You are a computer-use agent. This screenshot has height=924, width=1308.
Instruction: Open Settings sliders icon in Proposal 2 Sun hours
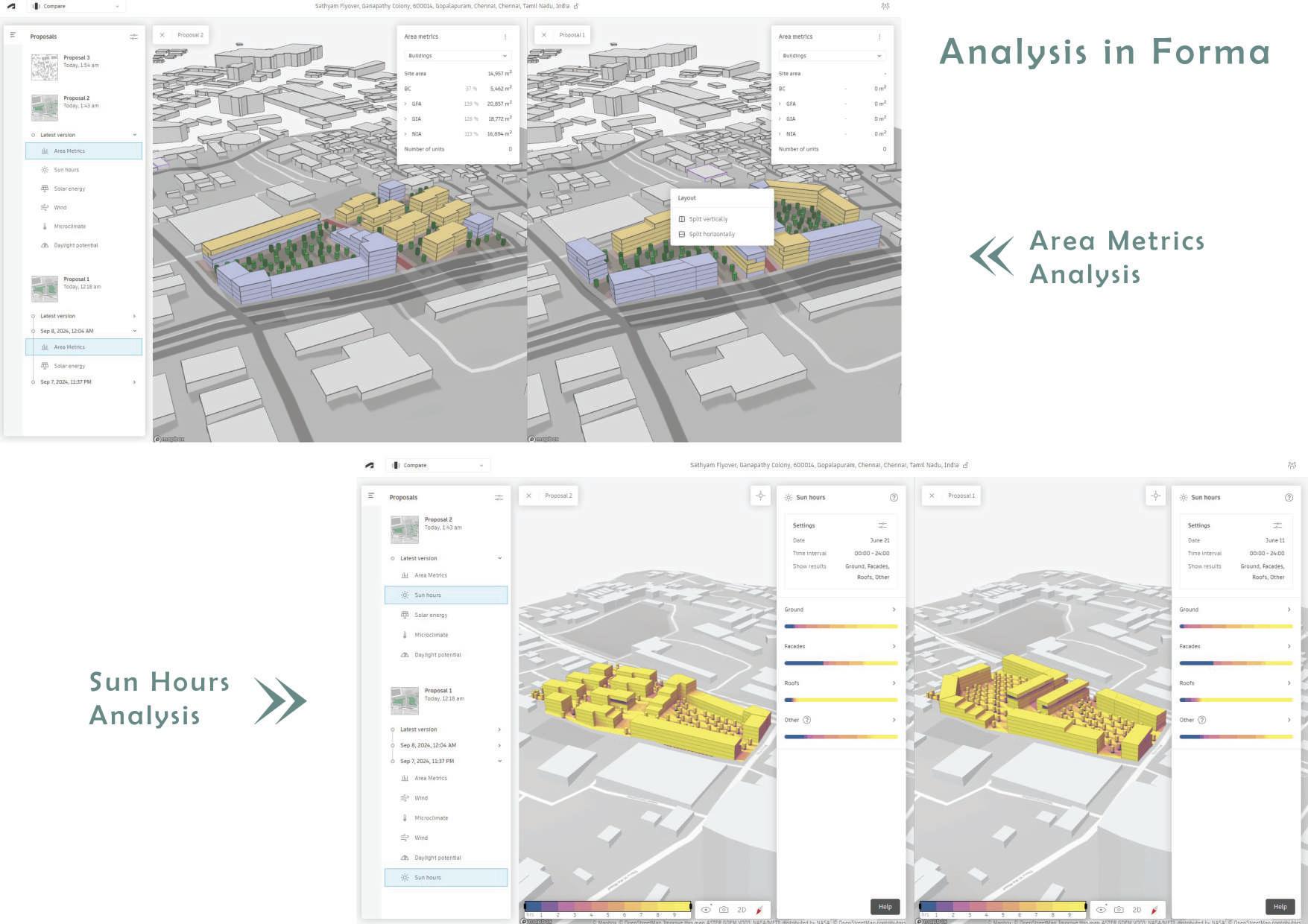(x=882, y=525)
